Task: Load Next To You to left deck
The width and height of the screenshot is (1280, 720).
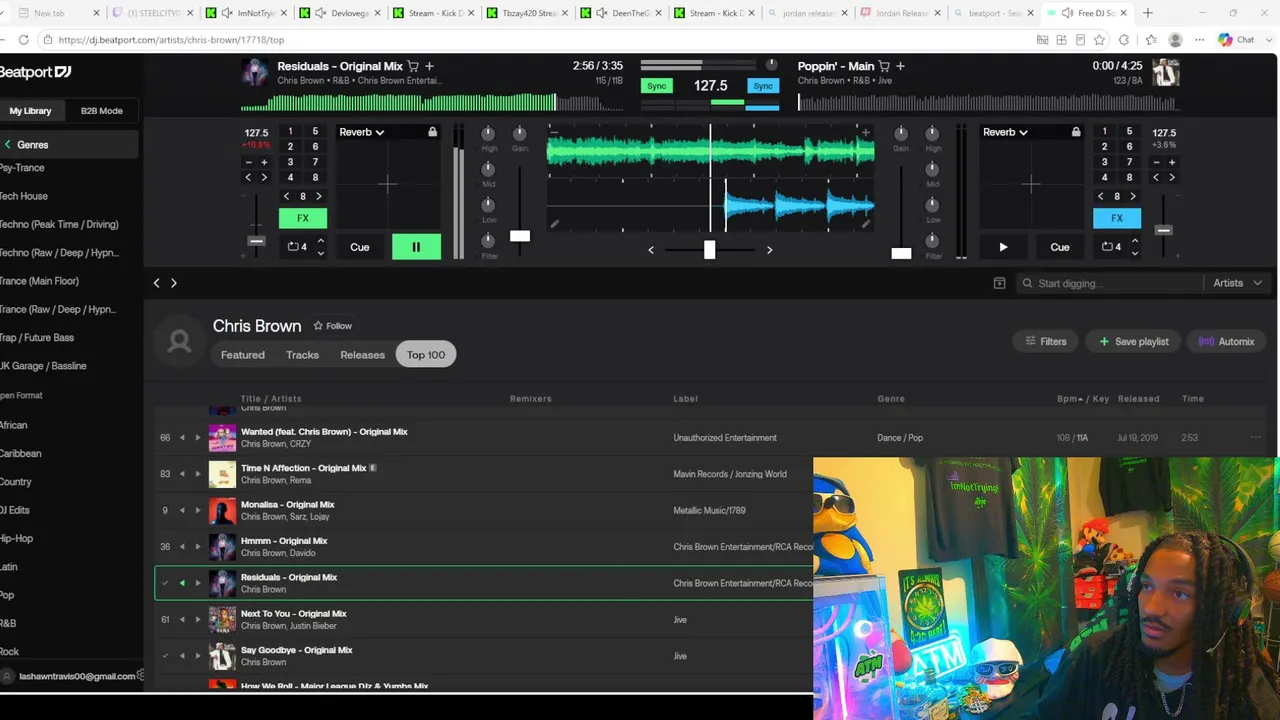Action: click(x=182, y=620)
